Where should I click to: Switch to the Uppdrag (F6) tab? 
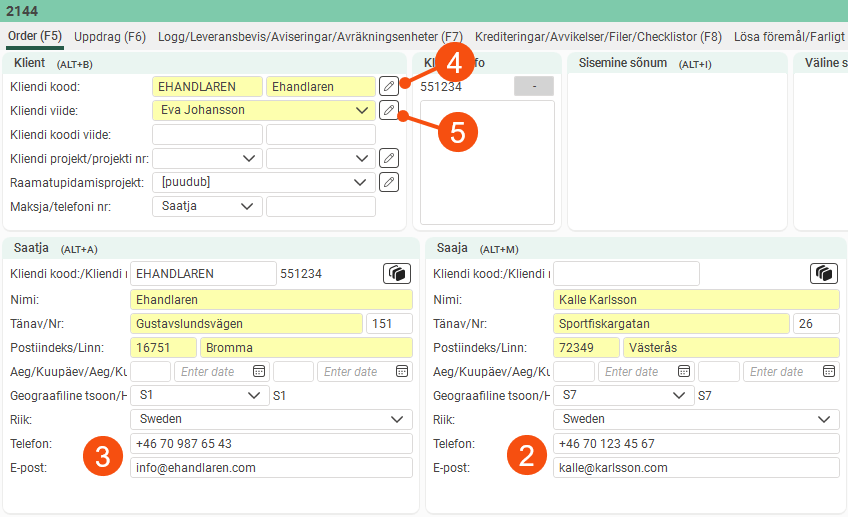(x=110, y=37)
